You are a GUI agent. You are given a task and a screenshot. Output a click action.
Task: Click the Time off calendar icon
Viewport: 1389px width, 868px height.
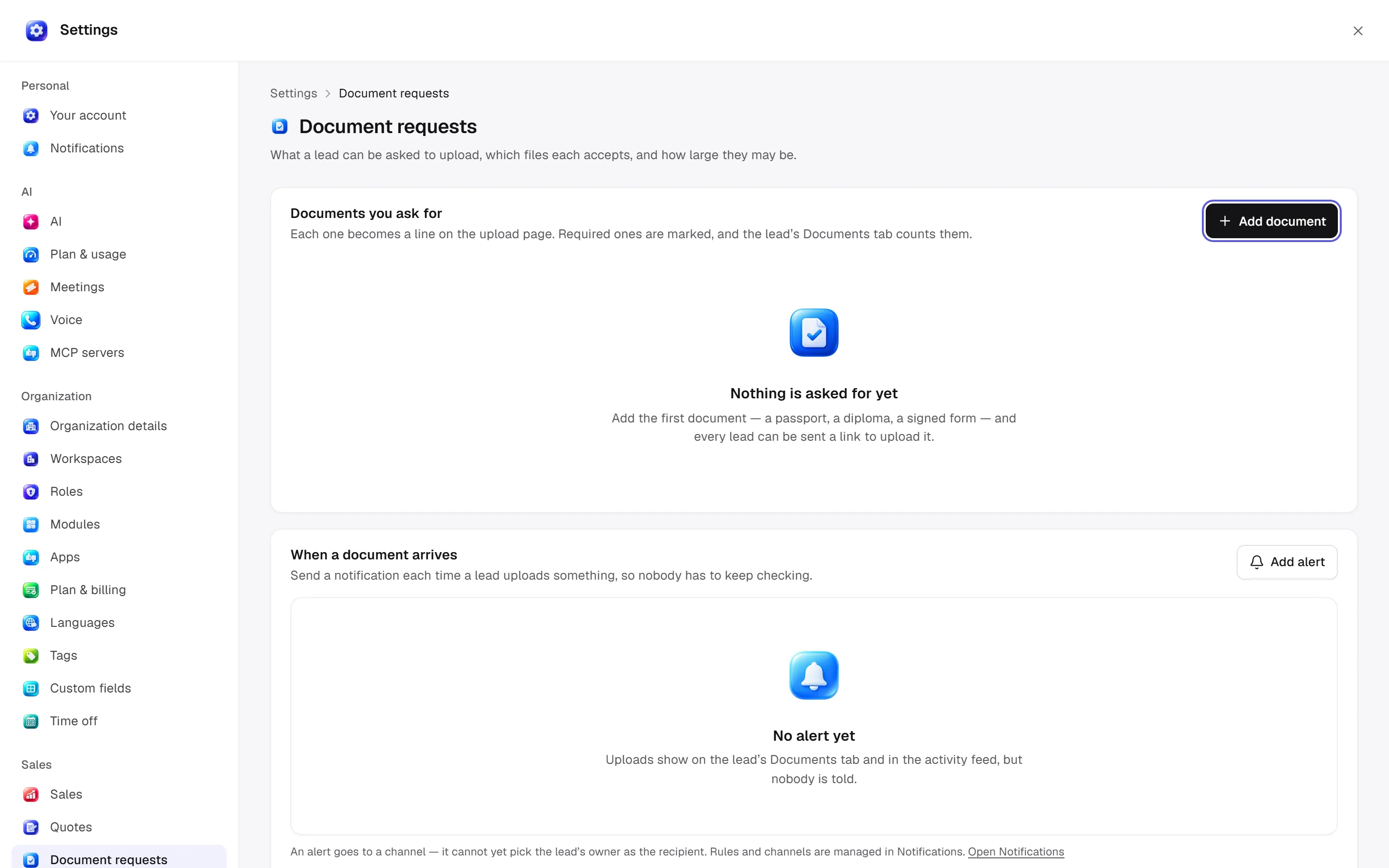31,720
